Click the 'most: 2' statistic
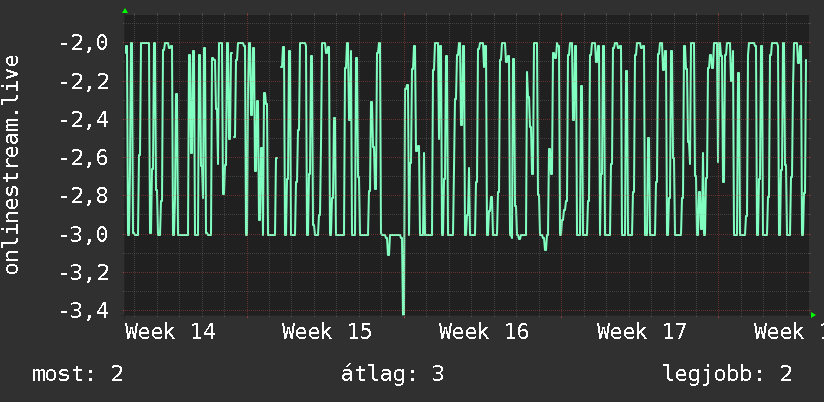 coord(78,374)
